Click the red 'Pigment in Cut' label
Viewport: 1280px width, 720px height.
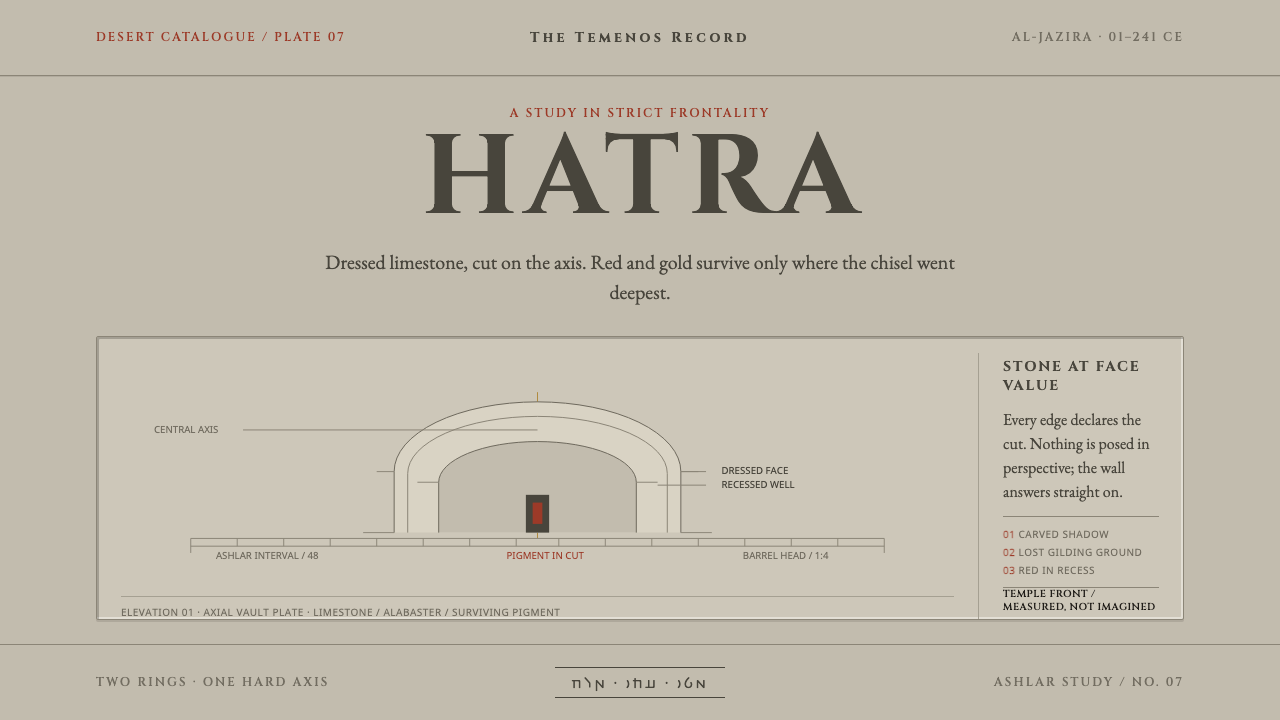(x=545, y=555)
